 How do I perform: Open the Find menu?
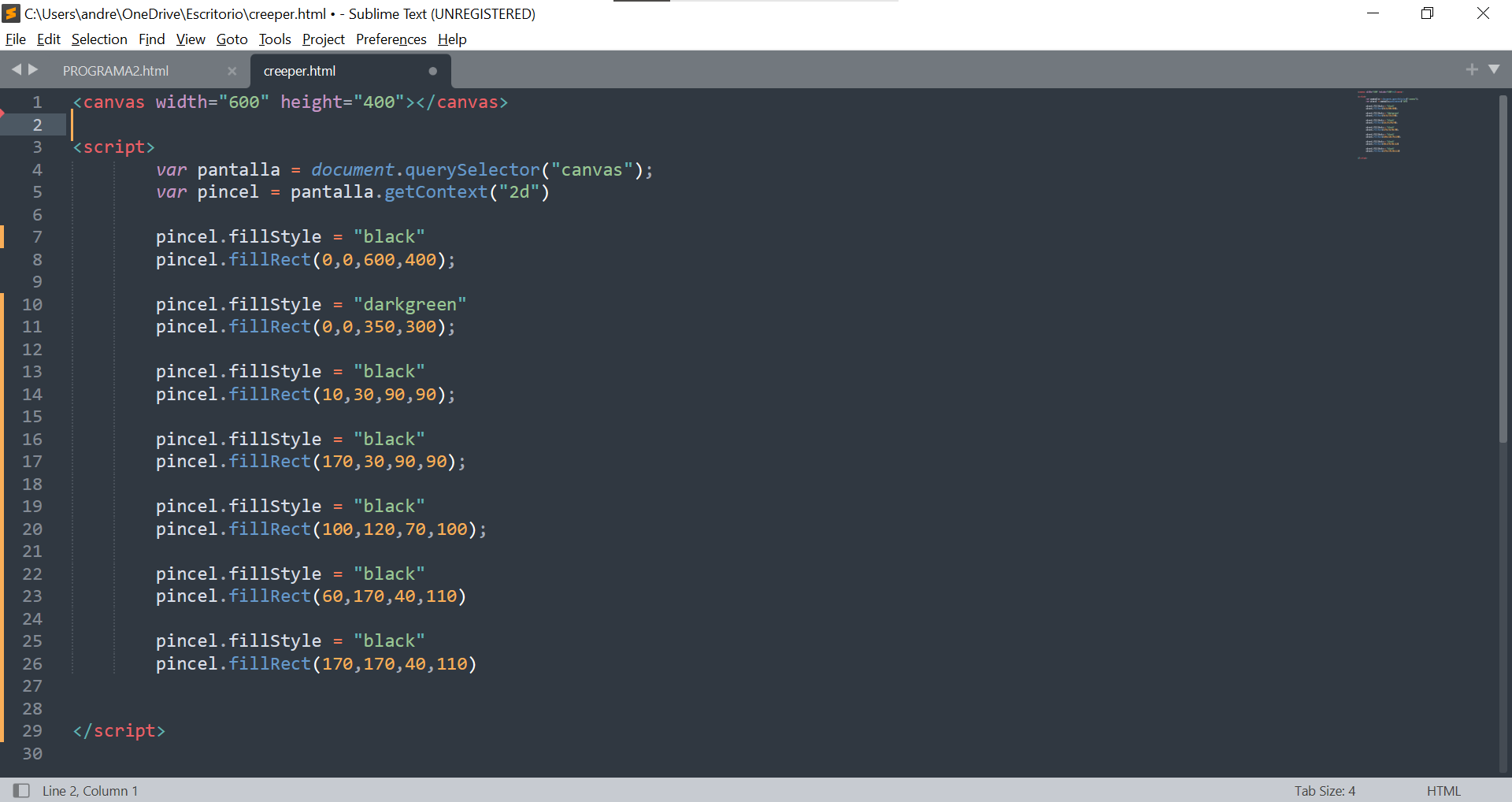click(152, 39)
